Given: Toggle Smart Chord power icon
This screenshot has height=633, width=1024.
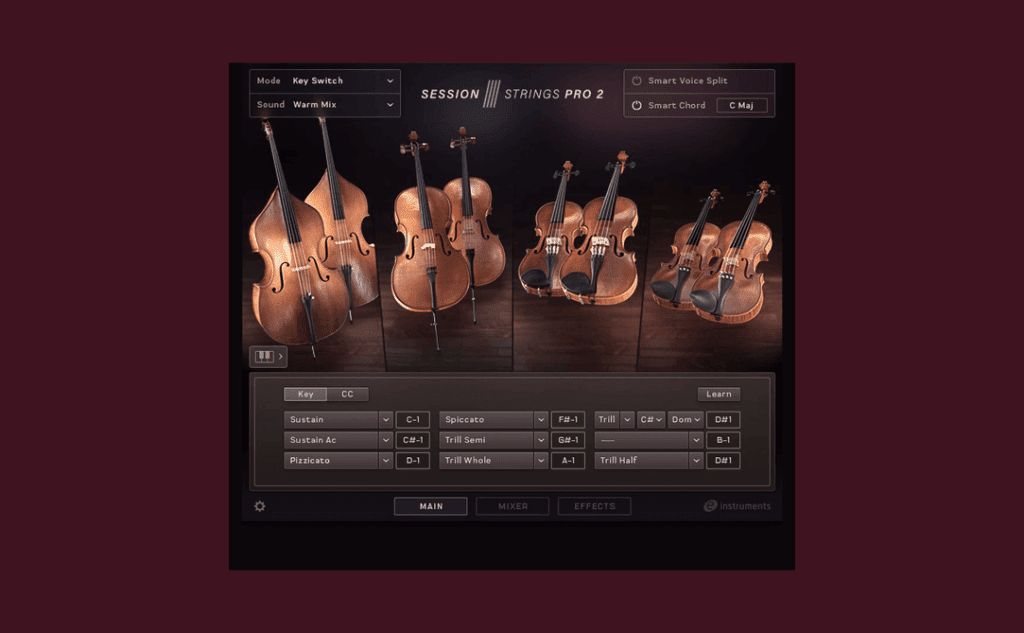Looking at the screenshot, I should tap(637, 105).
